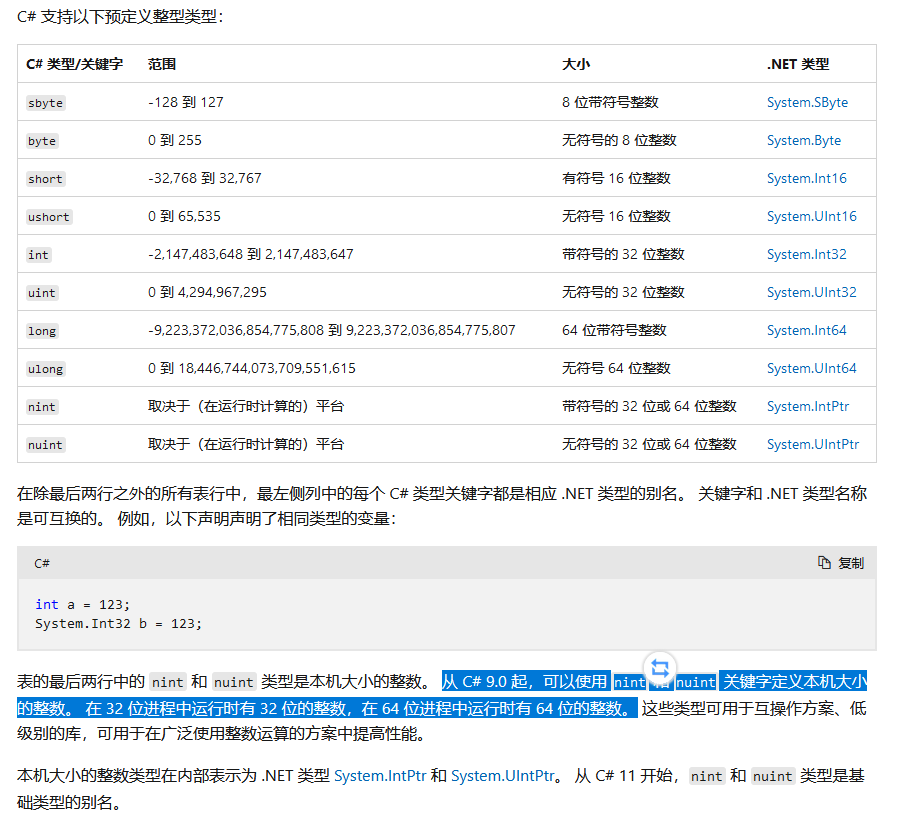Click the '大小' column header
The width and height of the screenshot is (902, 821).
[576, 64]
